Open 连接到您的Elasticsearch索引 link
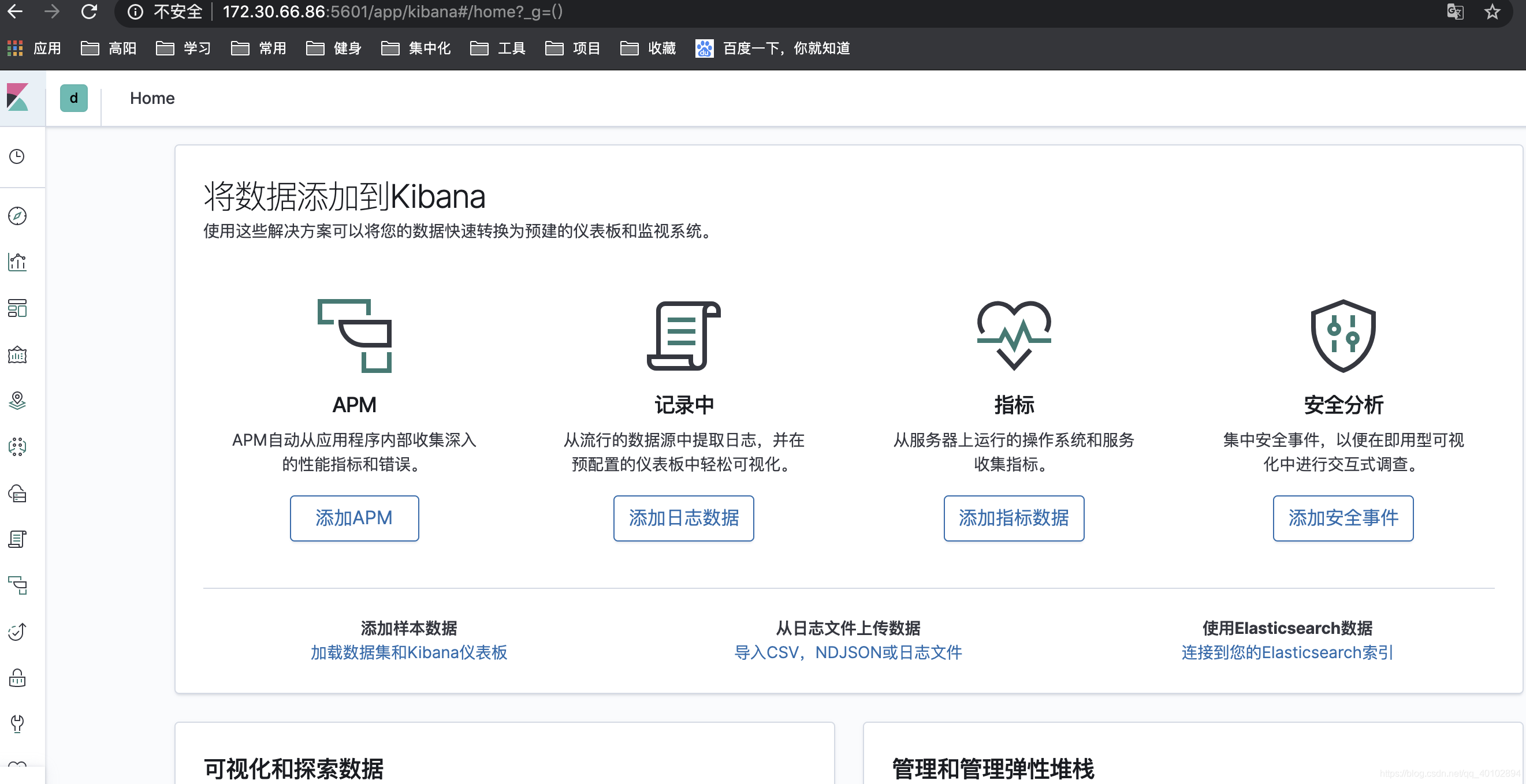Viewport: 1526px width, 784px height. pyautogui.click(x=1287, y=652)
